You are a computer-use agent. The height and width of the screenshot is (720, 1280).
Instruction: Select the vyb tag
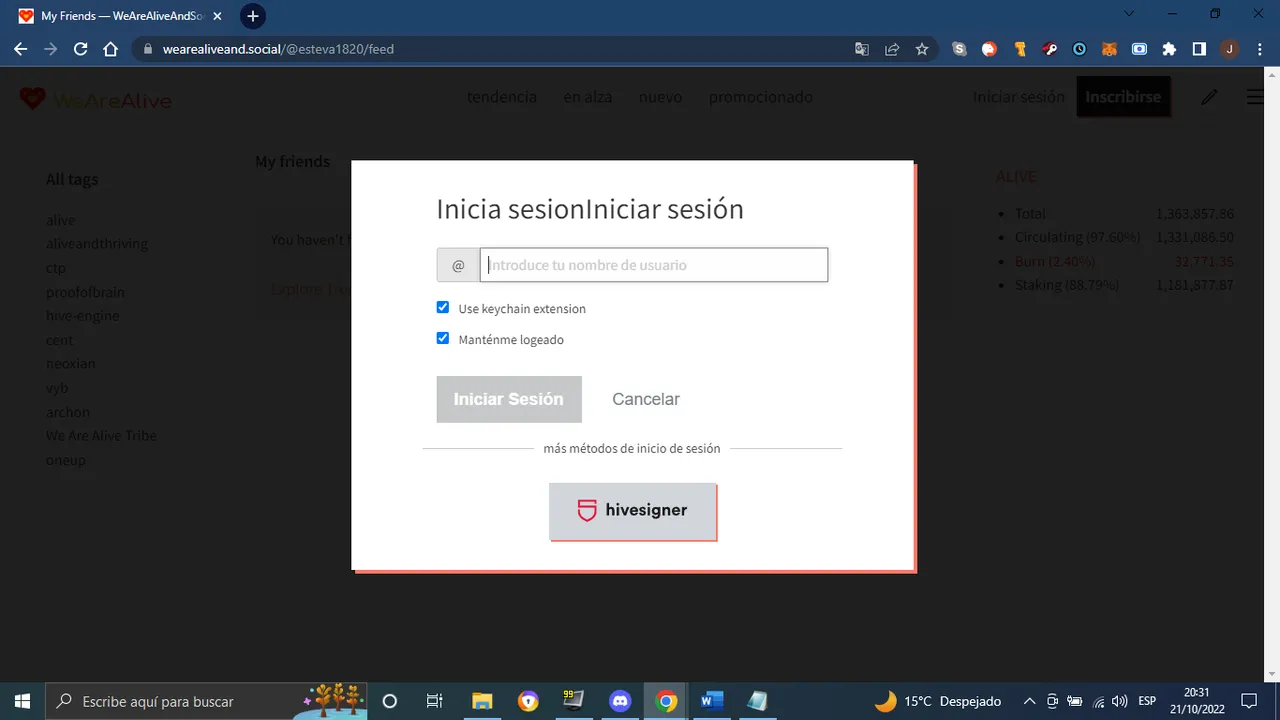[57, 388]
